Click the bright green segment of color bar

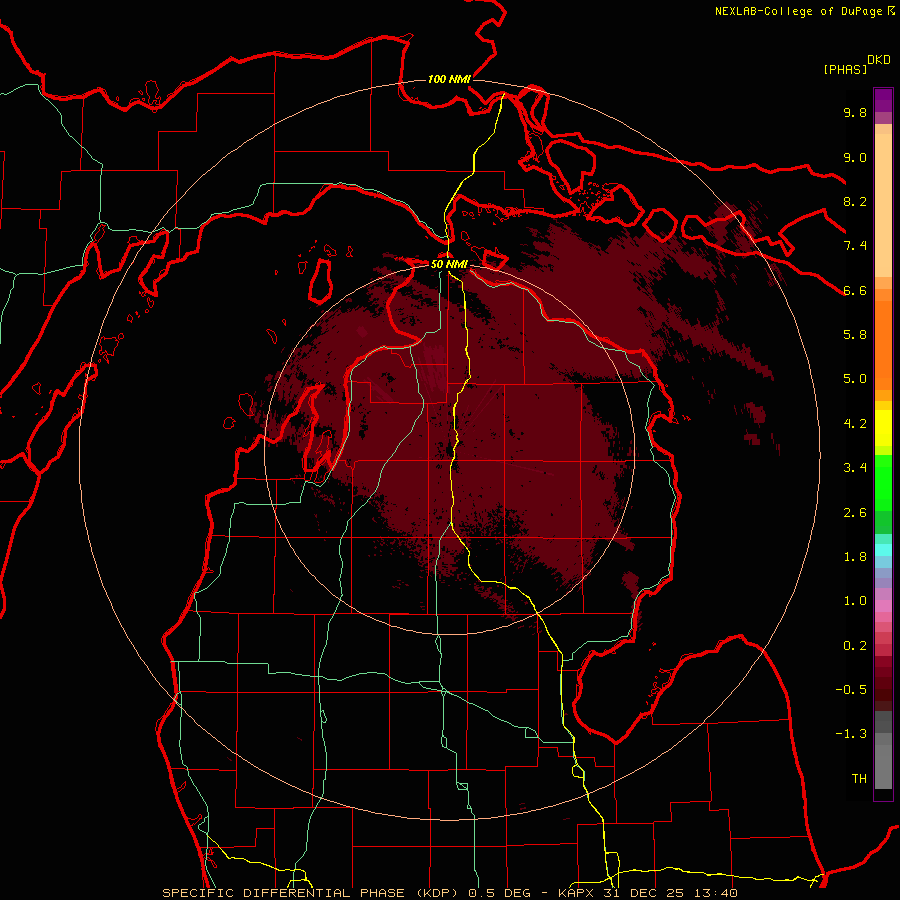pos(883,484)
